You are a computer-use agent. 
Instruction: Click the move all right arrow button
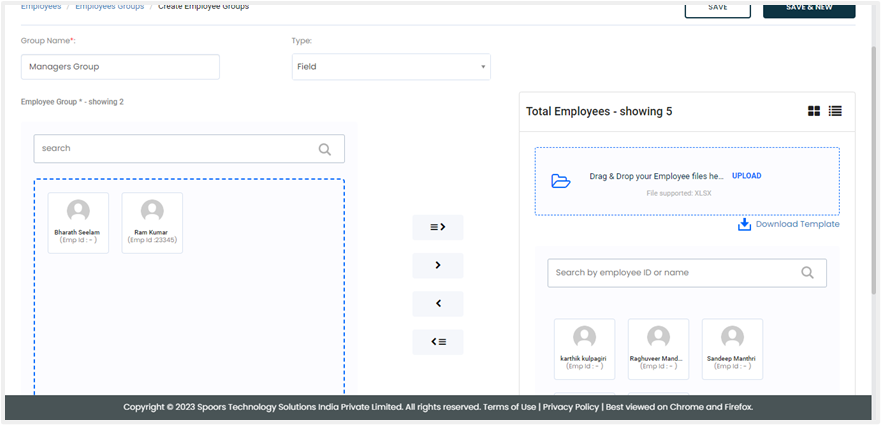(437, 227)
